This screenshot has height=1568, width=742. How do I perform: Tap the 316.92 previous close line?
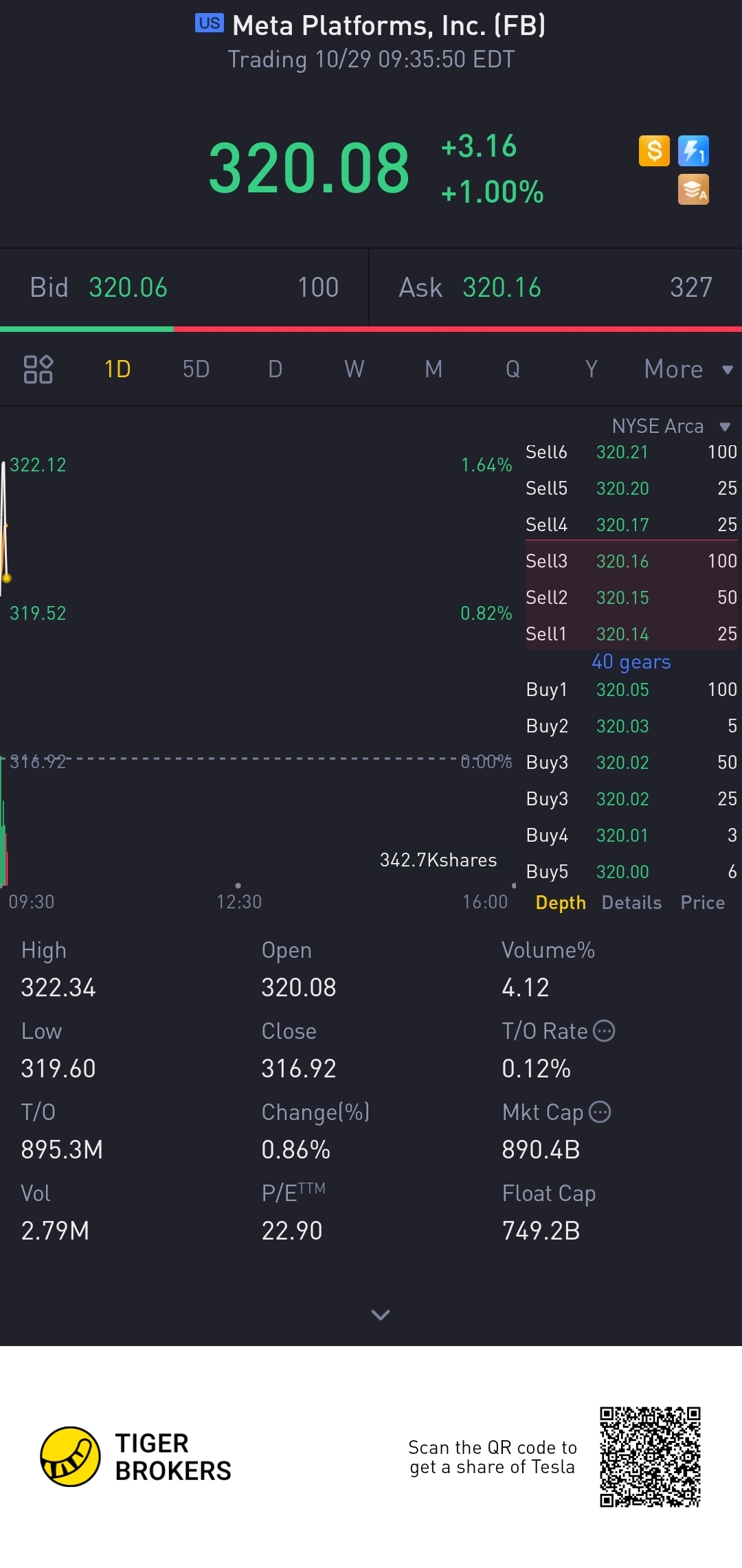[258, 759]
